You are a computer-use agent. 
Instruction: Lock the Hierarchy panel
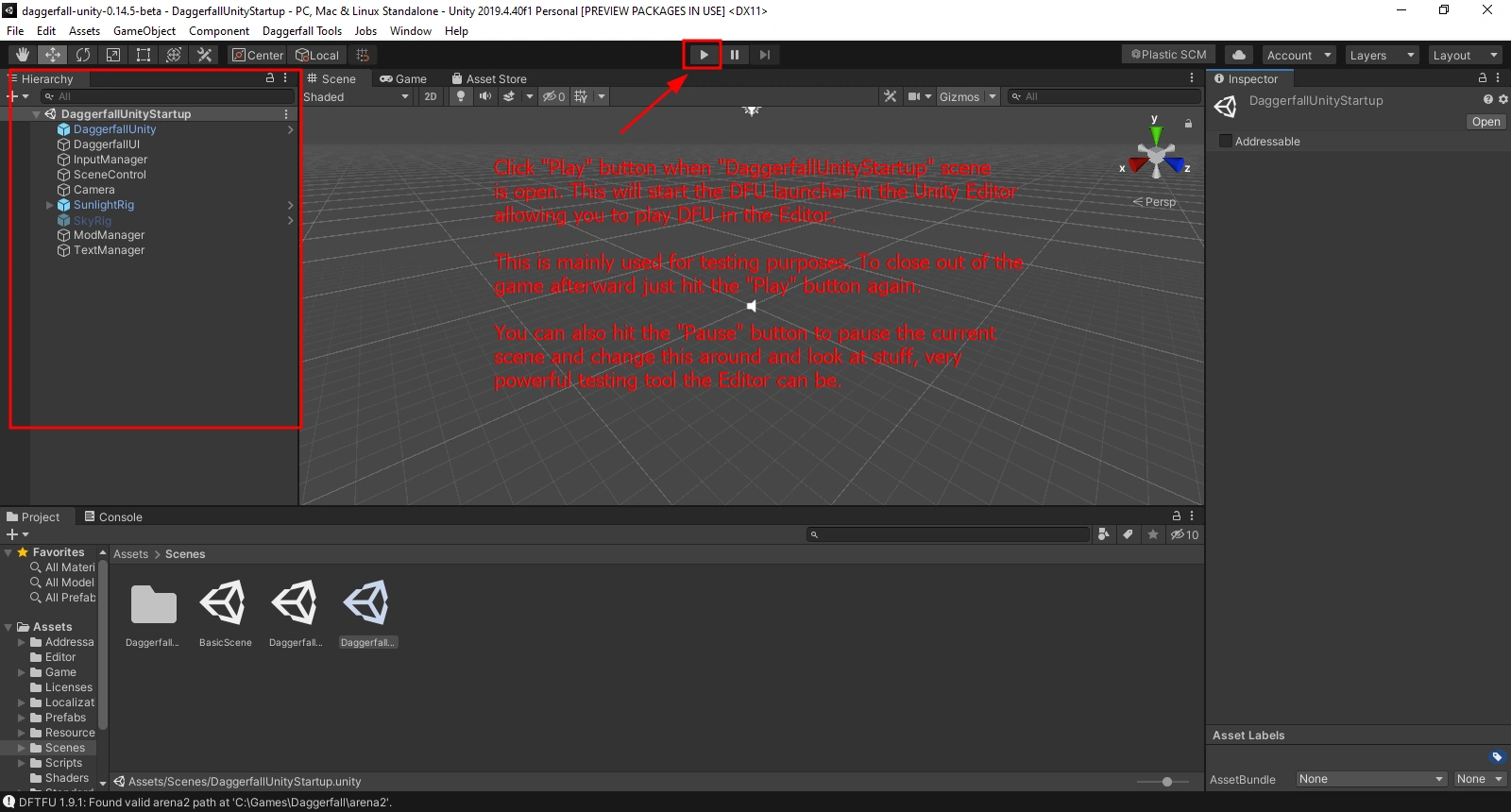(270, 78)
